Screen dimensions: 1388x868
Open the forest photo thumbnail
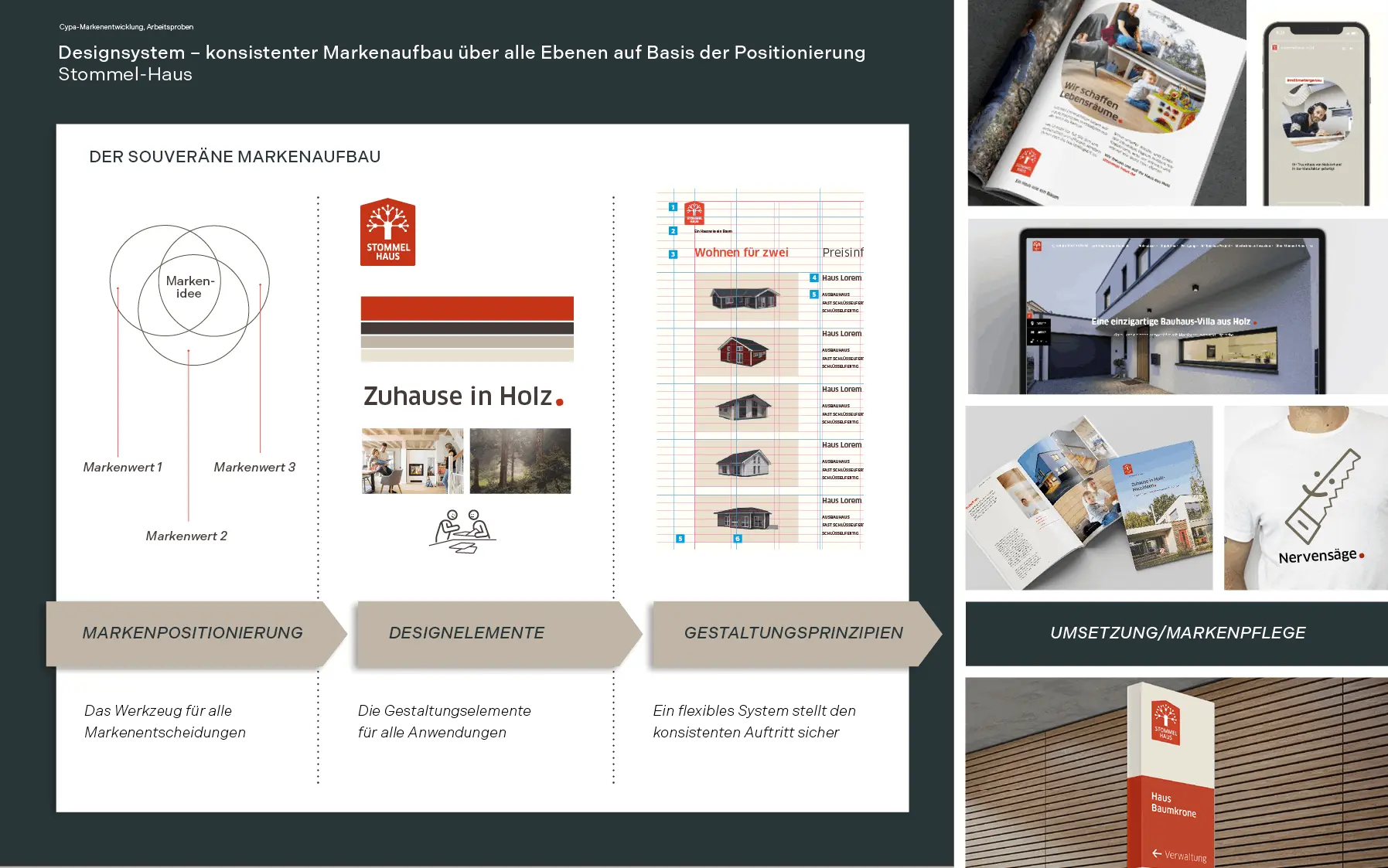(x=520, y=461)
